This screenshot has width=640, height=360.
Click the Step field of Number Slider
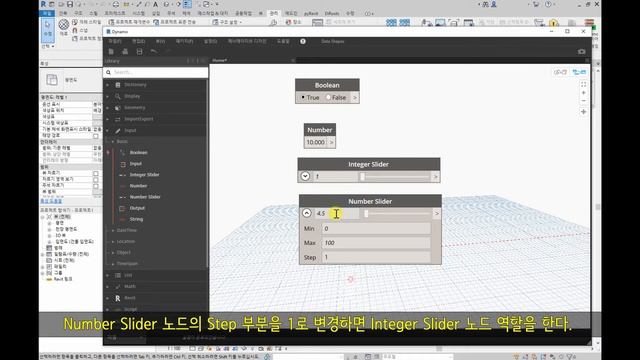376,257
